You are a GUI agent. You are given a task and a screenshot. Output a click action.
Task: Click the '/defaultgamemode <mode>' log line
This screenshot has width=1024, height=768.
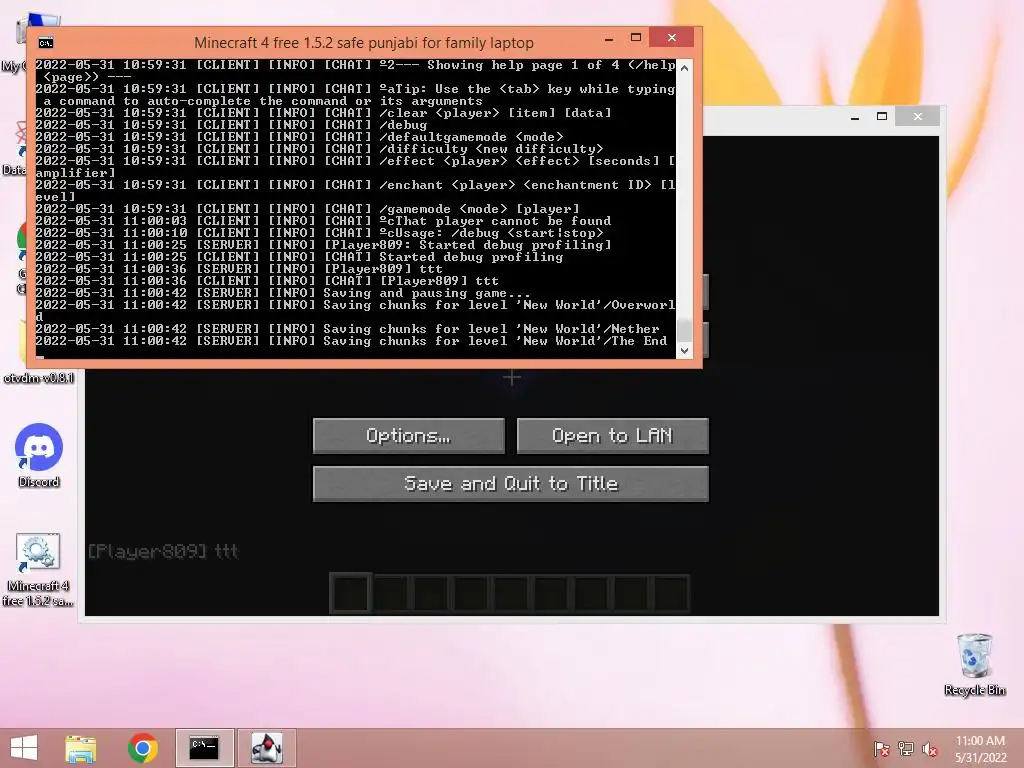tap(299, 136)
